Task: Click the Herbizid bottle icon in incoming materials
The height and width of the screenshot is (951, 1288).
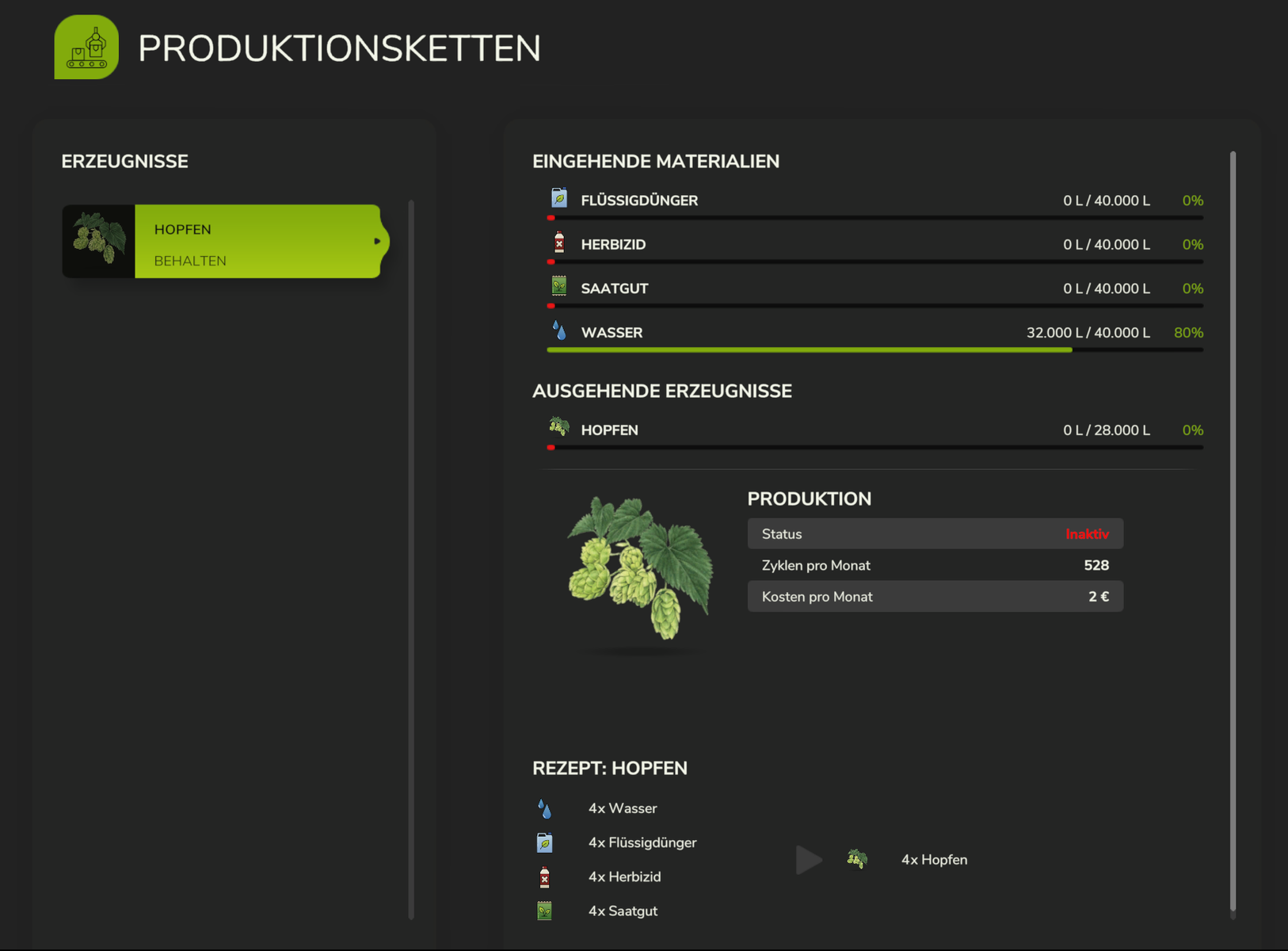Action: coord(559,243)
